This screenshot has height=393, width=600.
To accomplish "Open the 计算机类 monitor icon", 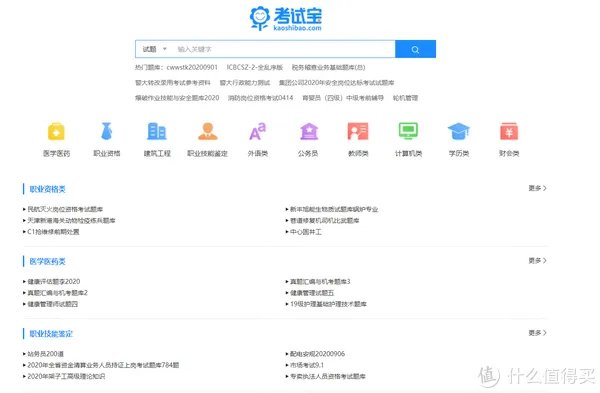I will coord(408,131).
